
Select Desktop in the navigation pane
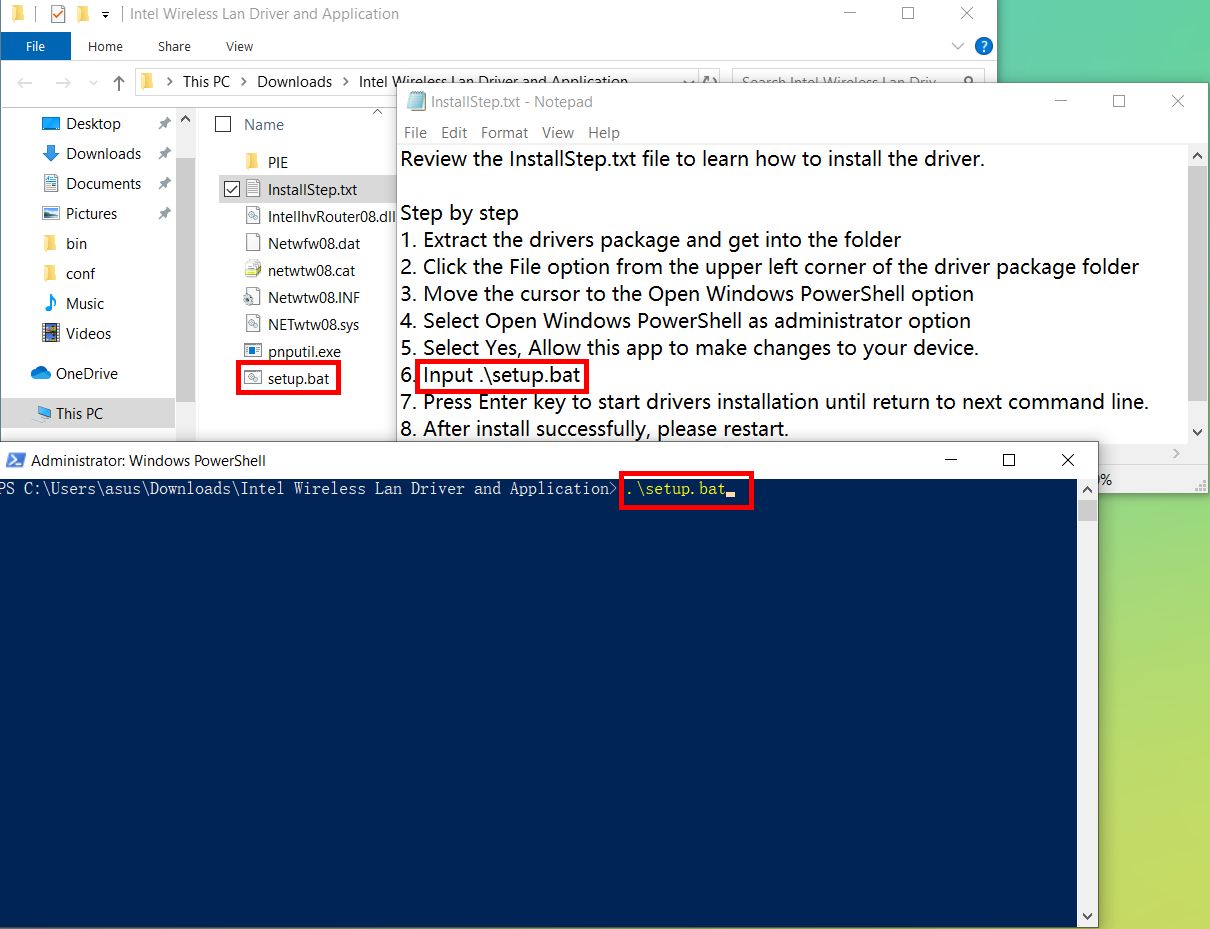[93, 124]
